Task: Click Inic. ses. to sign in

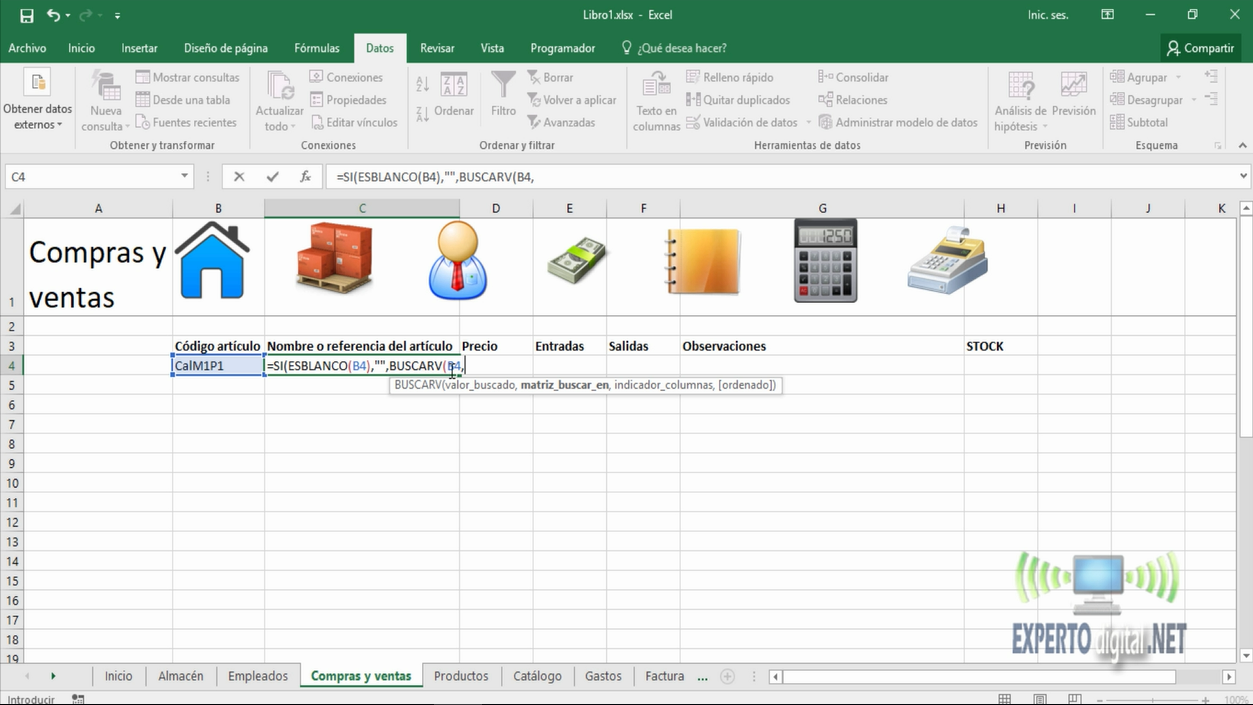Action: coord(1048,15)
